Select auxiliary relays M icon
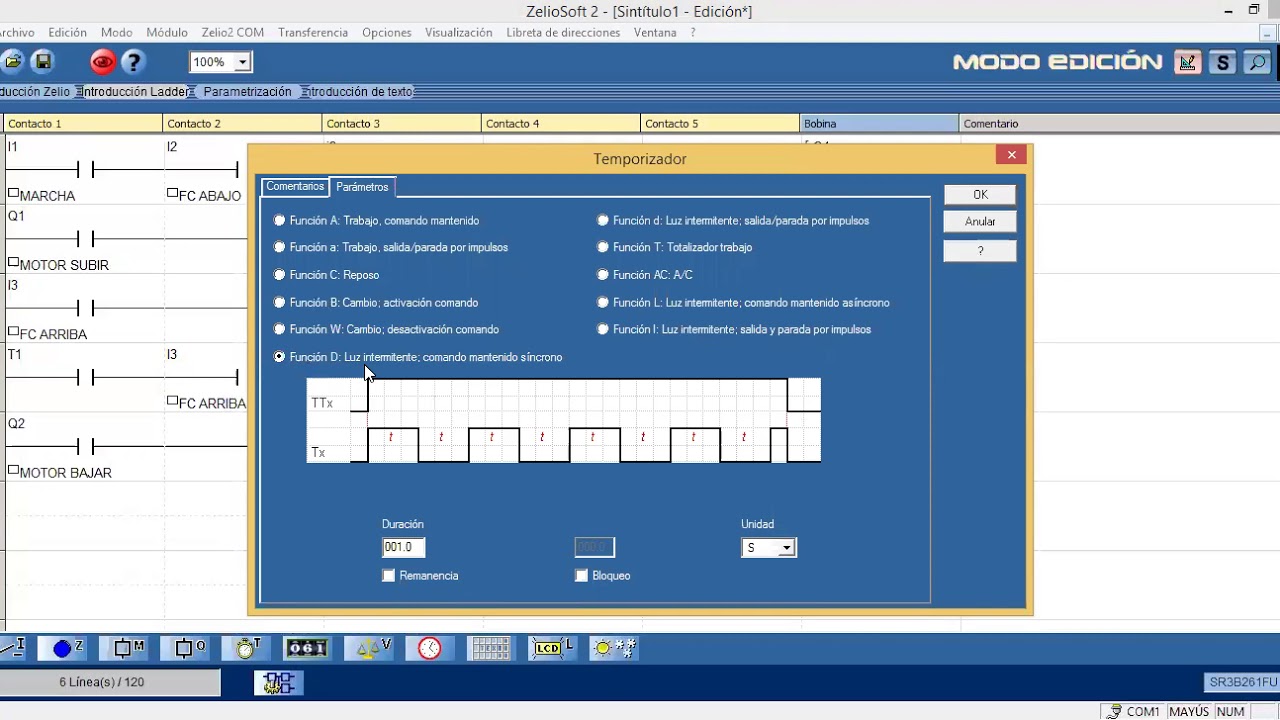Image resolution: width=1280 pixels, height=720 pixels. [x=123, y=648]
